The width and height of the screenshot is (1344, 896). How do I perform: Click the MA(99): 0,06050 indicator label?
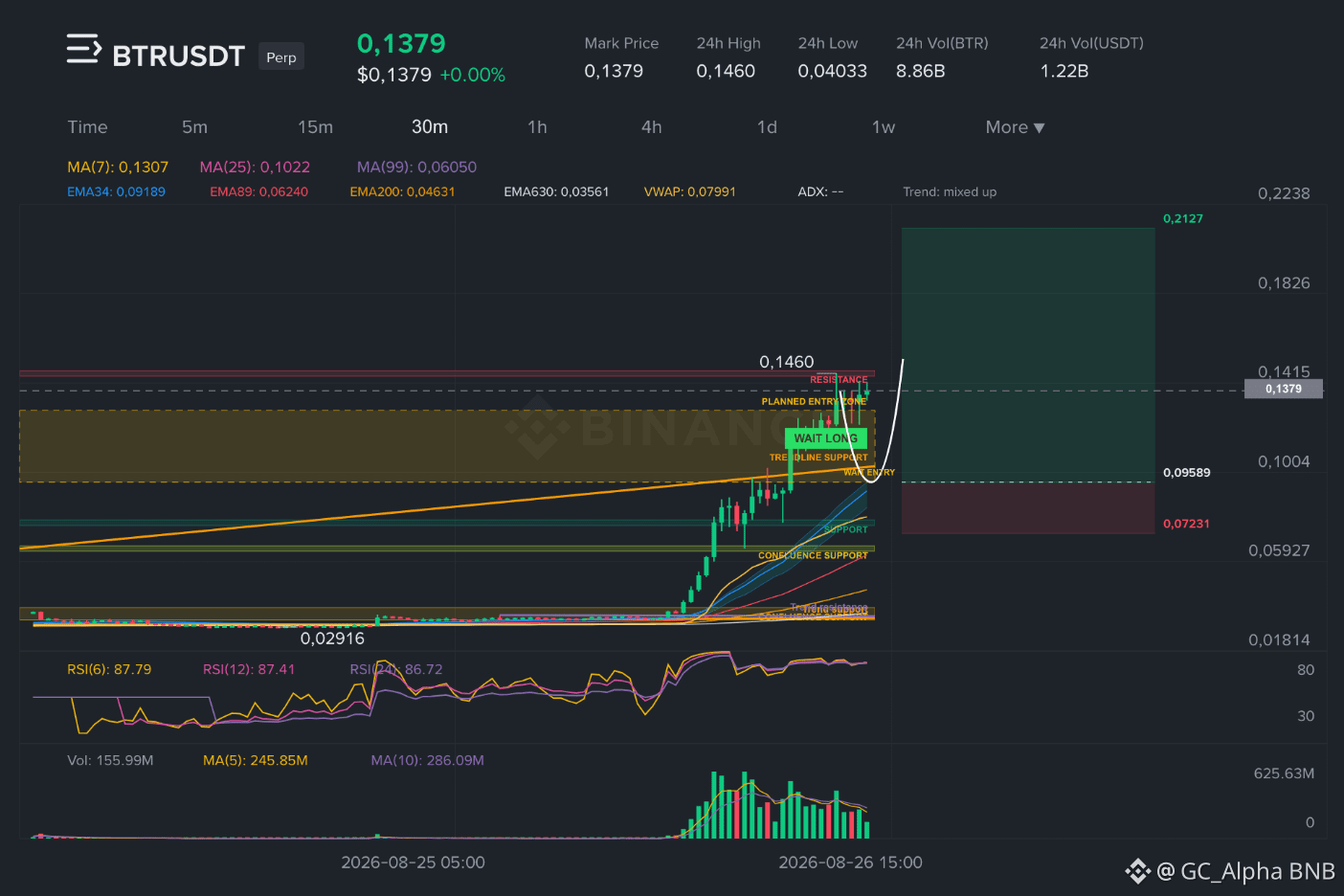click(416, 167)
